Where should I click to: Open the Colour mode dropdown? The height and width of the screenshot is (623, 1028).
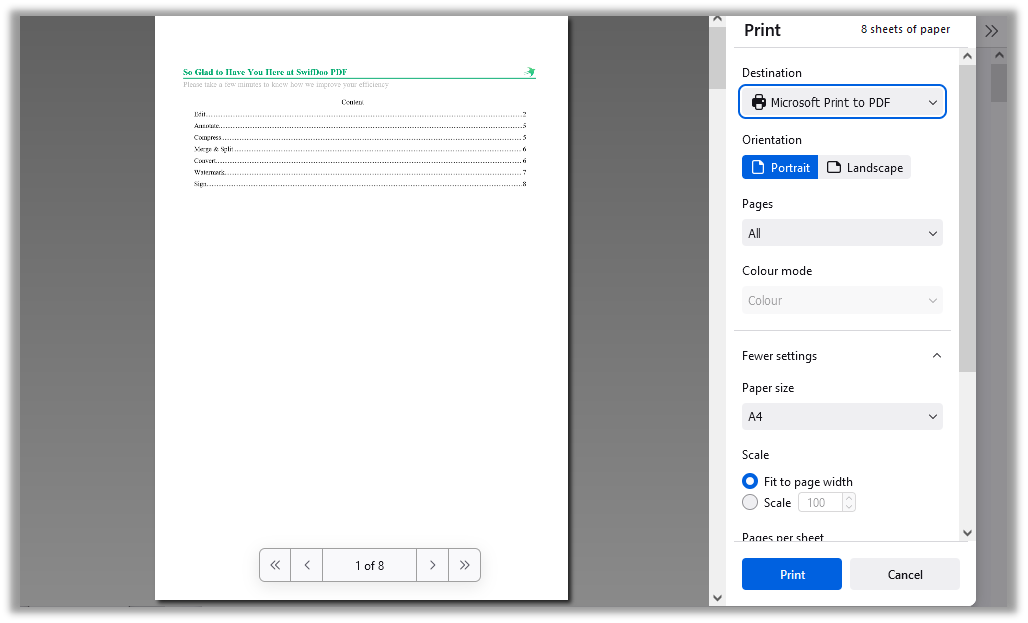(x=842, y=300)
